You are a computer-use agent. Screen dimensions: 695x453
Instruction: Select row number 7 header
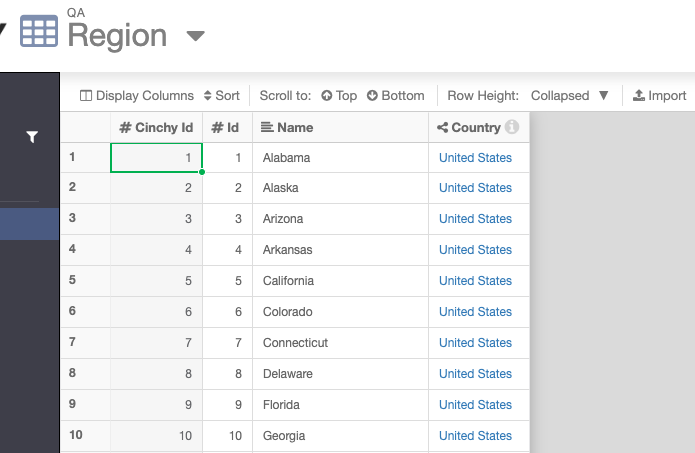pos(85,343)
